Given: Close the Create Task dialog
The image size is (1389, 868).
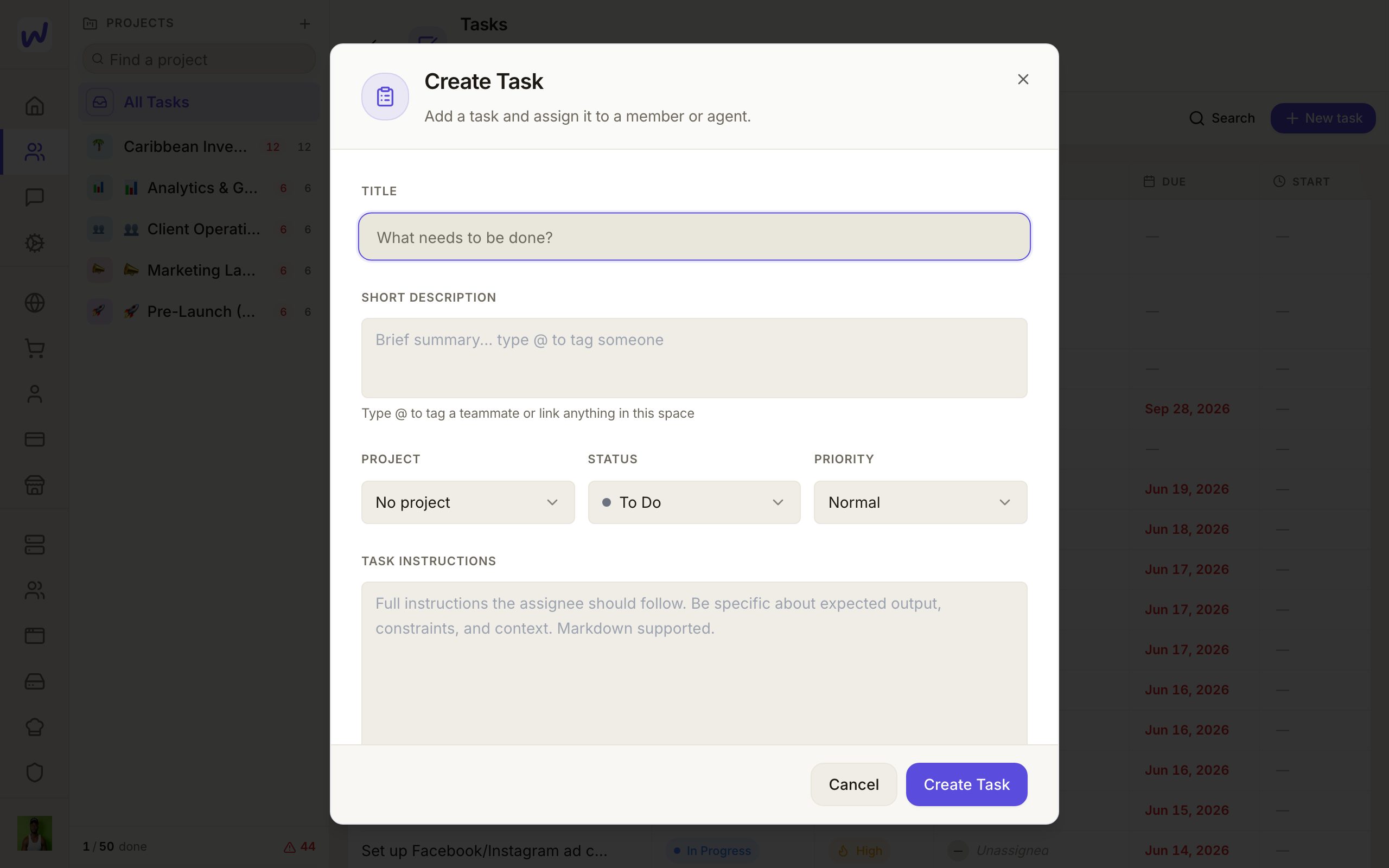Looking at the screenshot, I should (1023, 79).
